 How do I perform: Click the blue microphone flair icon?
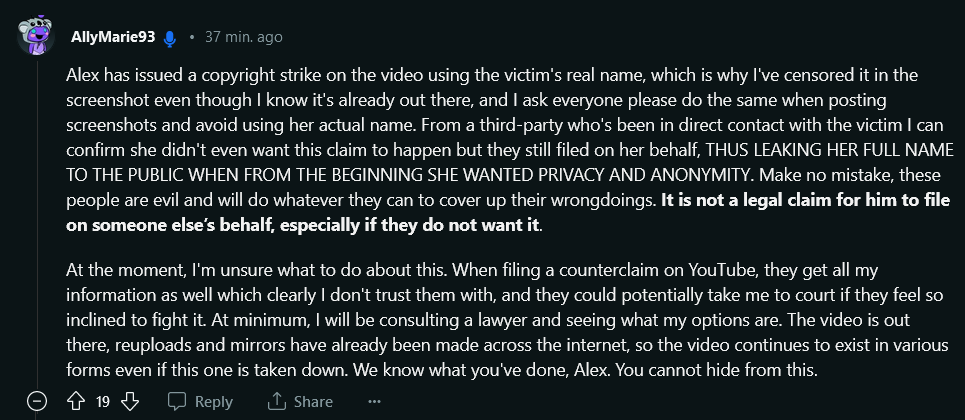coord(170,38)
